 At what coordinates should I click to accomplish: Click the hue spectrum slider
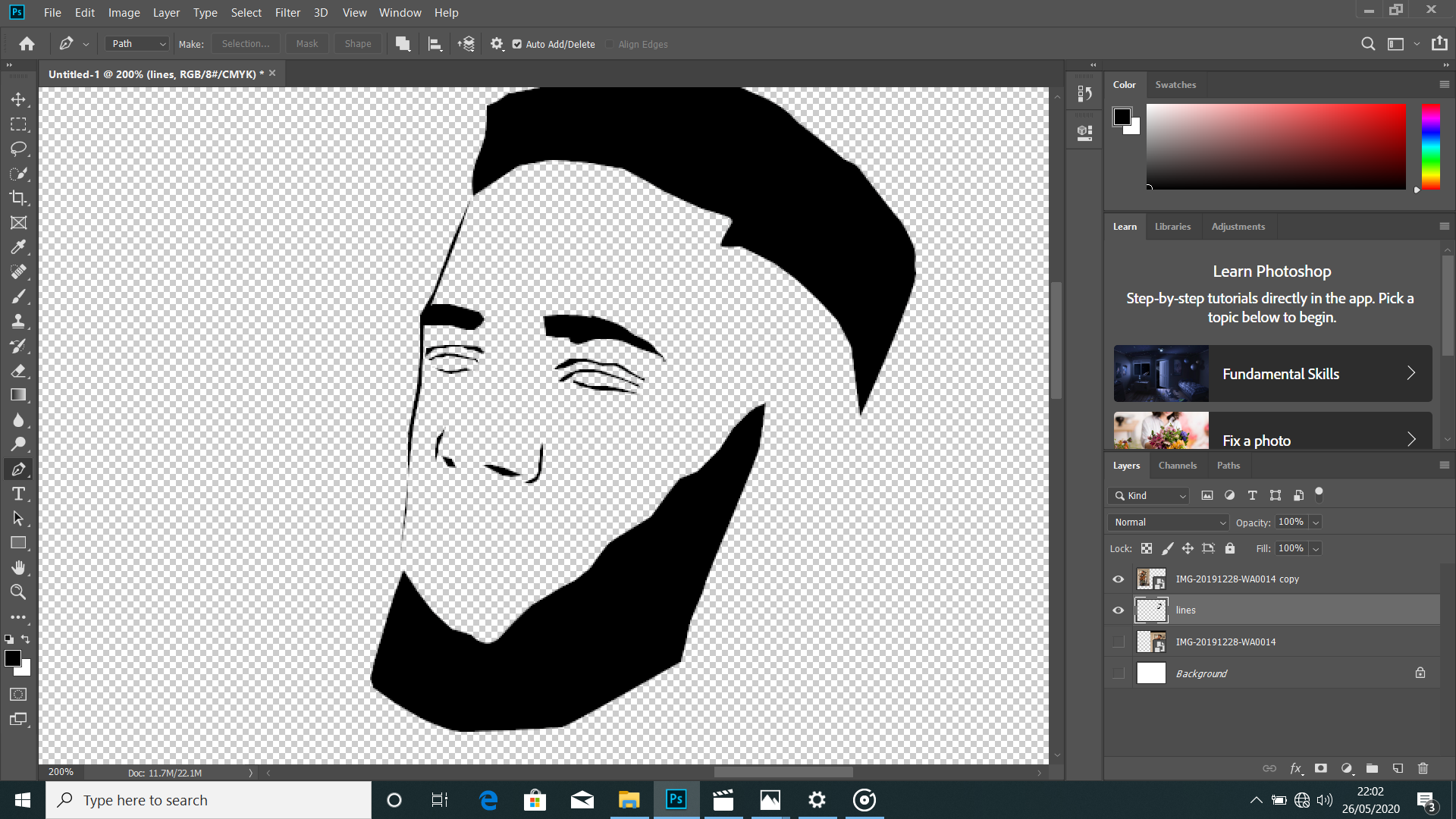1431,147
